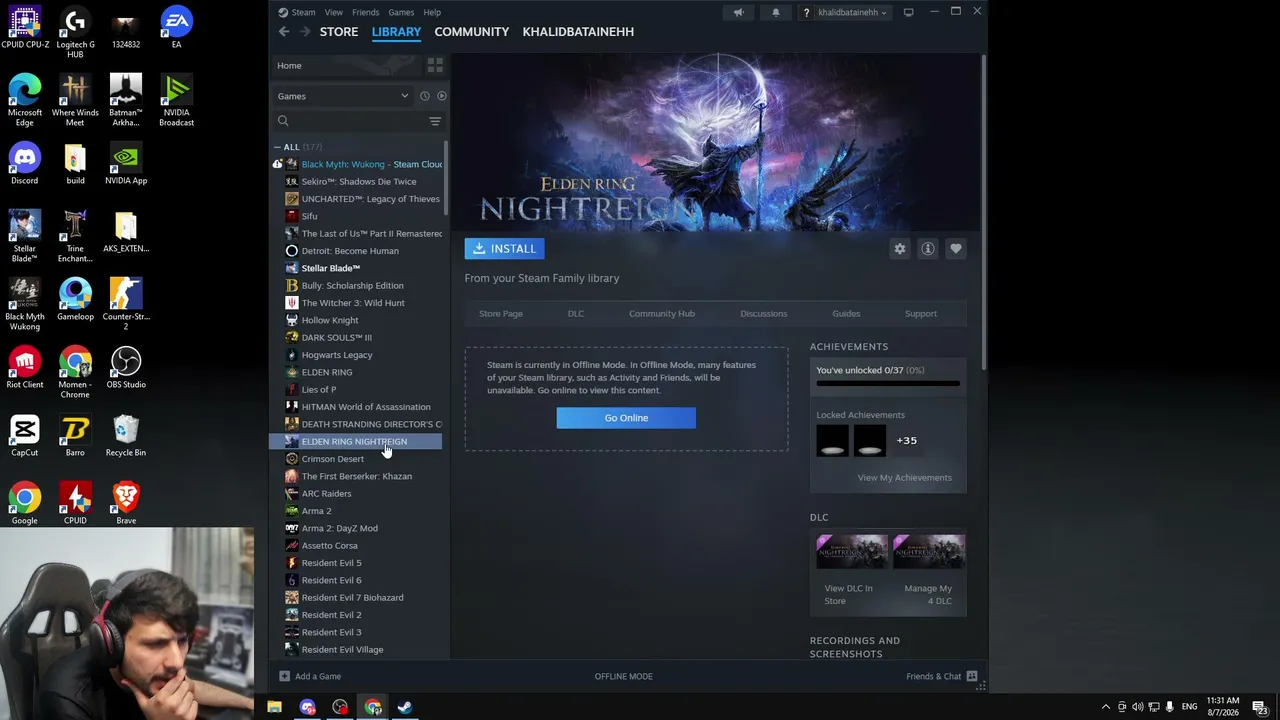
Task: Select the Recycle Bin on the desktop
Action: pyautogui.click(x=126, y=435)
